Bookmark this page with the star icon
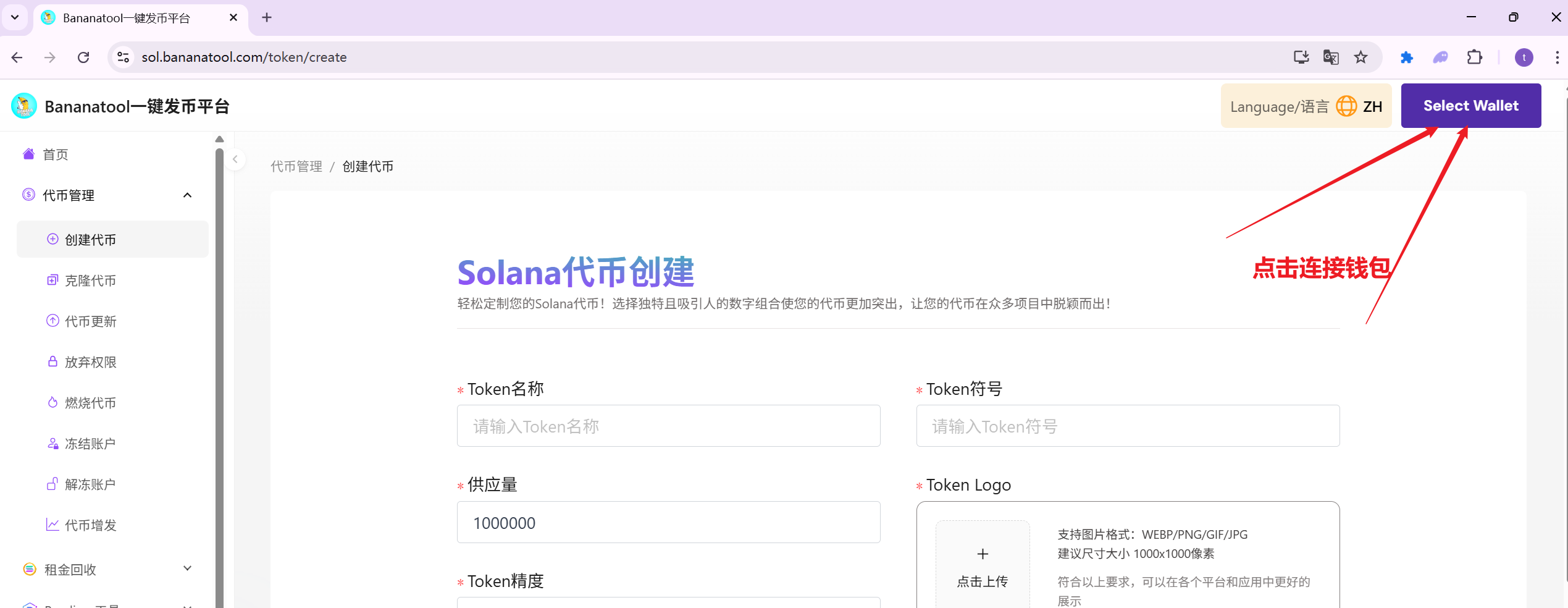 pos(1360,57)
